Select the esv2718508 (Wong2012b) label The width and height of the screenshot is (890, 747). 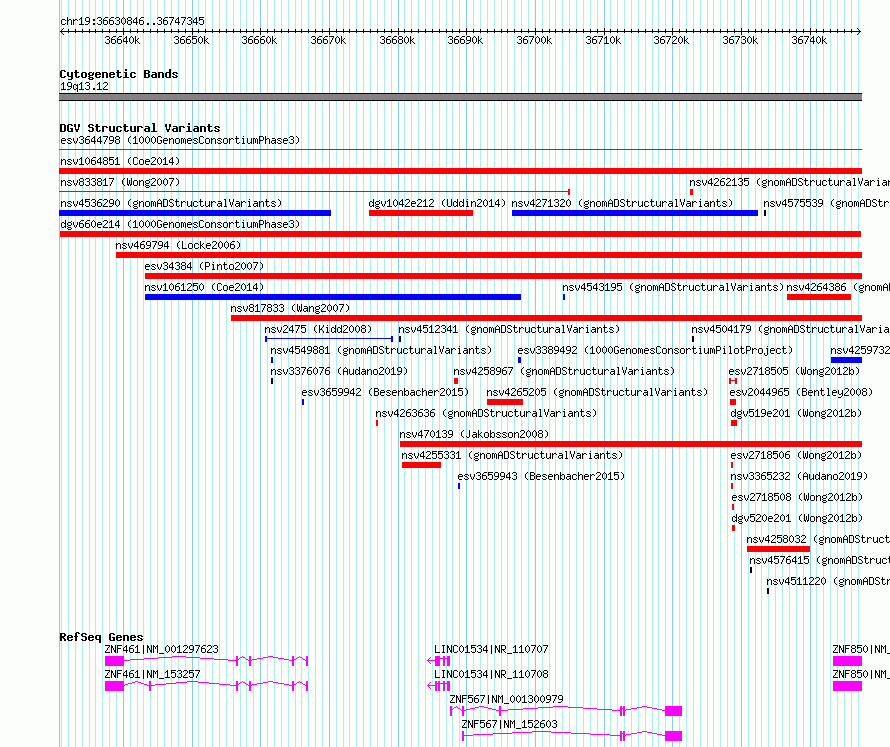[x=797, y=497]
